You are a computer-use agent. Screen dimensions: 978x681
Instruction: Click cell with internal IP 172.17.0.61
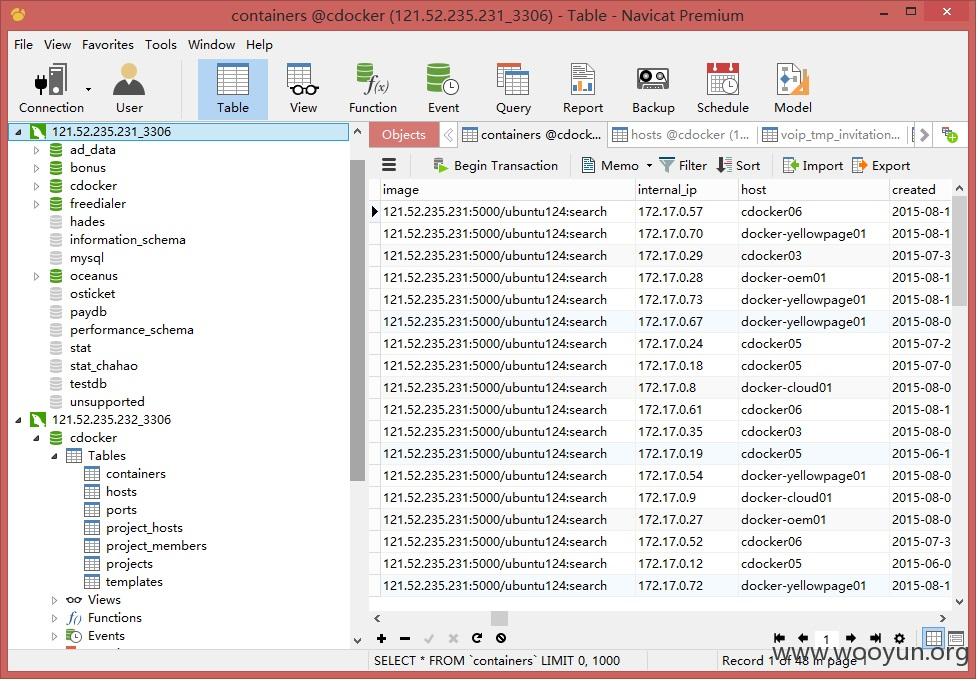(685, 410)
